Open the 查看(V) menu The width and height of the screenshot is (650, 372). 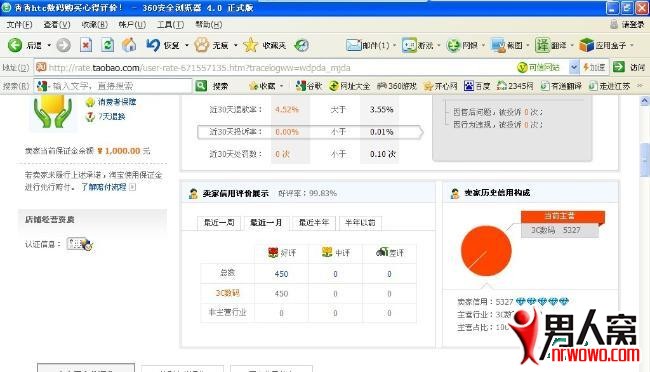pos(57,24)
